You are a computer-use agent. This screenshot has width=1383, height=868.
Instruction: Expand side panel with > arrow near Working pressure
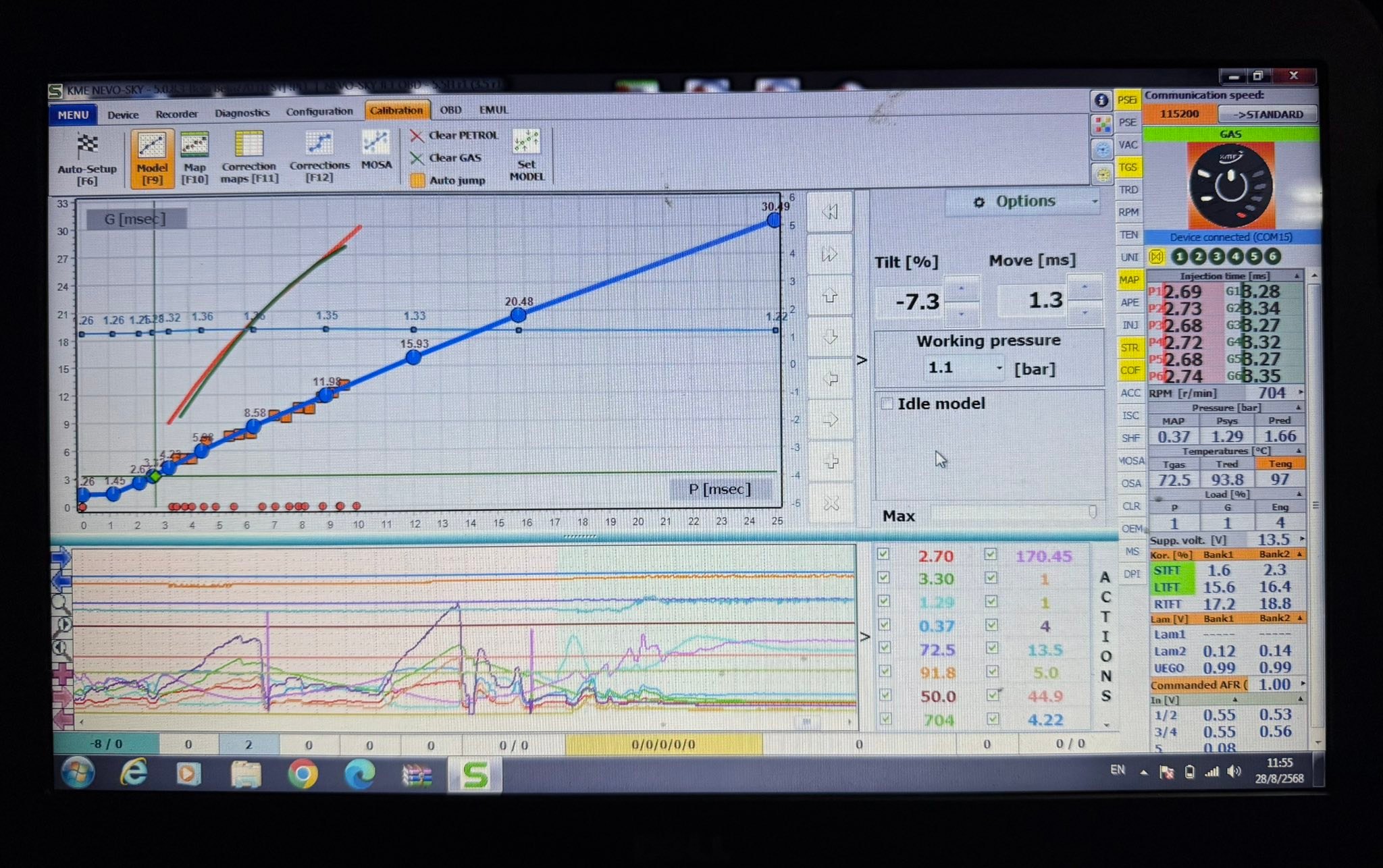[x=862, y=360]
